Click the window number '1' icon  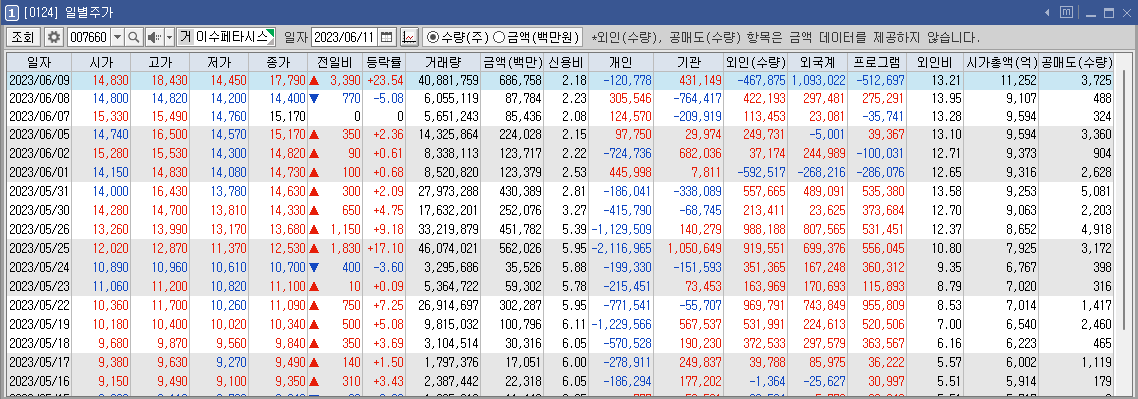12,12
